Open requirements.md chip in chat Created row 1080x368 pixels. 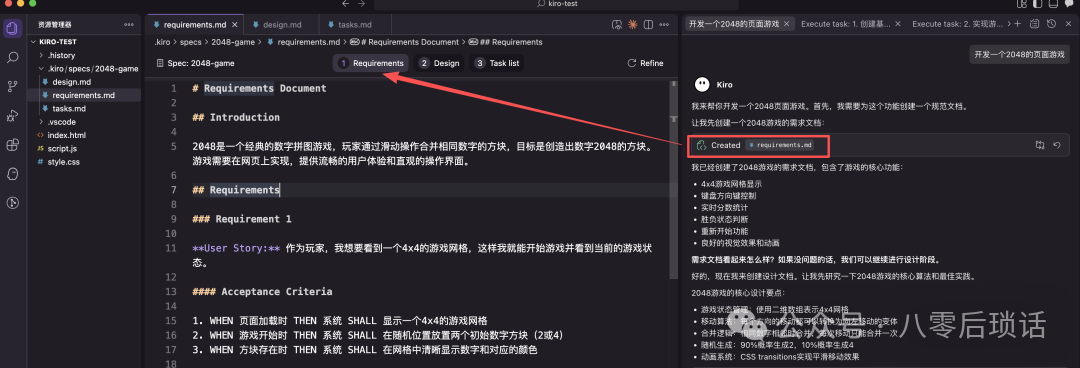click(780, 145)
